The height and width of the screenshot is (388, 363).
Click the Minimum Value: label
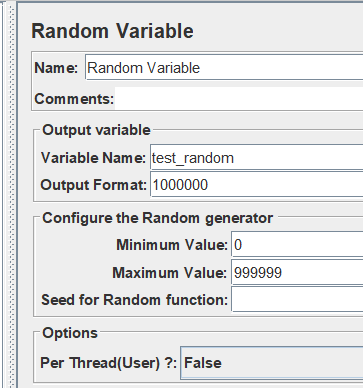tap(172, 245)
